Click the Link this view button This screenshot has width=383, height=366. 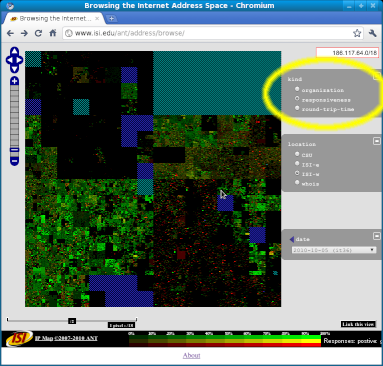(x=358, y=324)
